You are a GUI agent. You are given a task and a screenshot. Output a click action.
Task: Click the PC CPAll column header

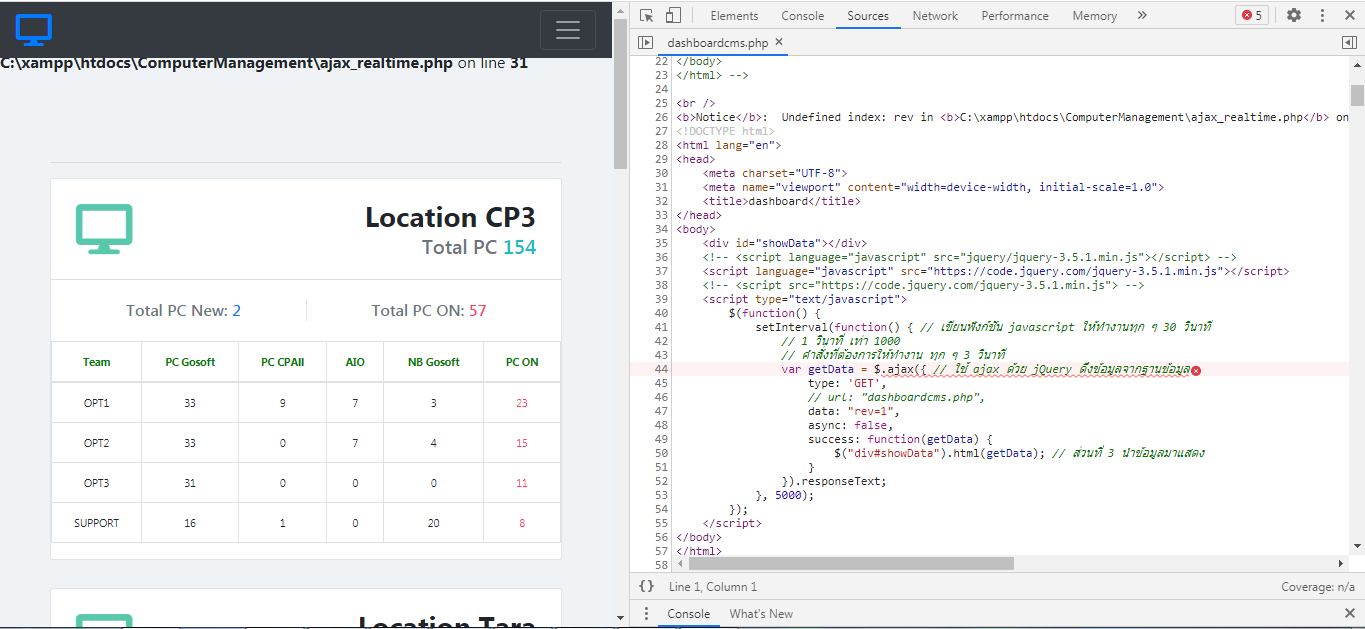(x=282, y=362)
